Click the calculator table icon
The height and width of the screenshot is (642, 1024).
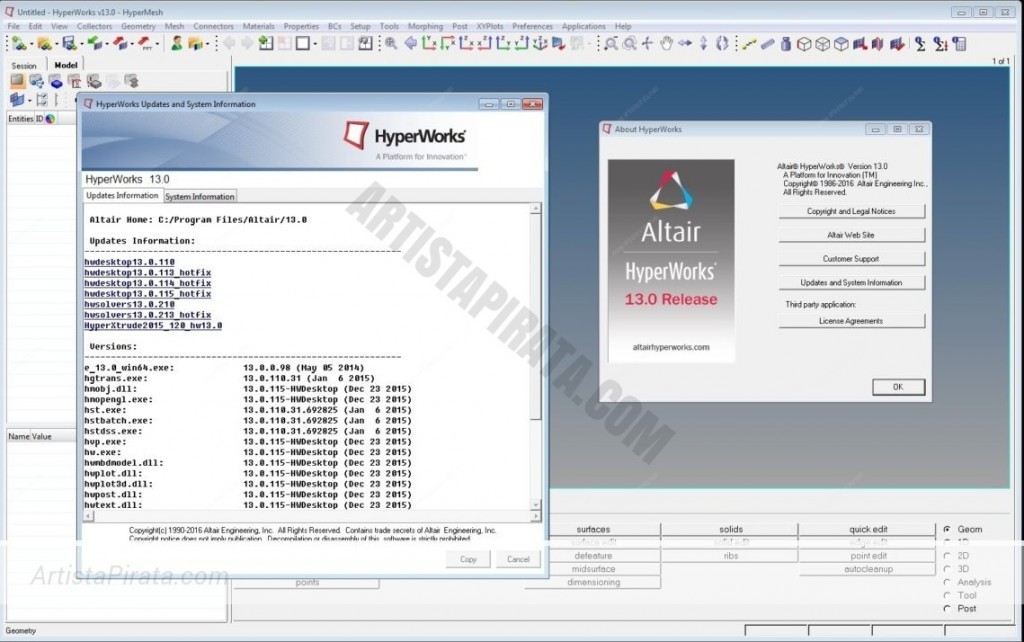959,44
